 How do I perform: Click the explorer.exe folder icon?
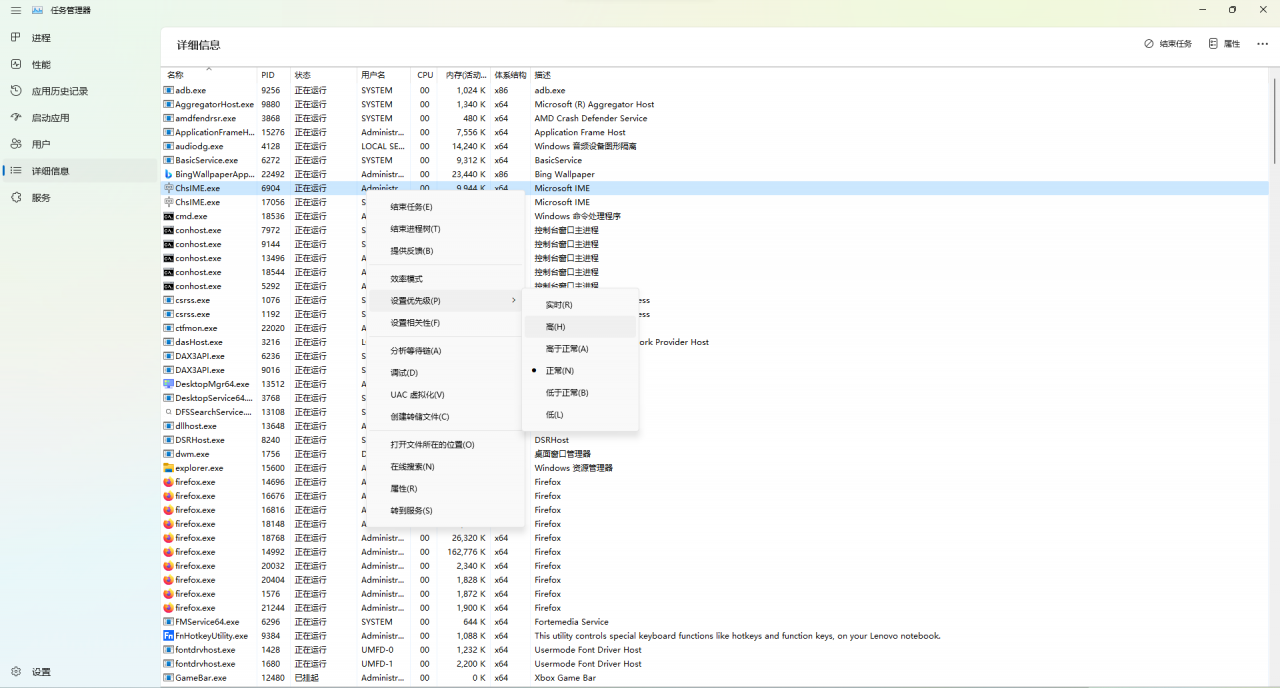(168, 468)
